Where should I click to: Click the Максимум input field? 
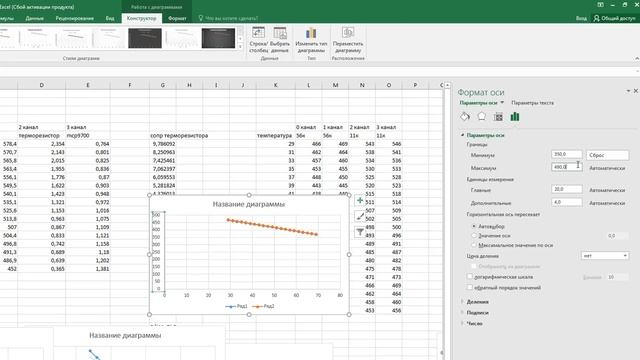click(x=567, y=167)
